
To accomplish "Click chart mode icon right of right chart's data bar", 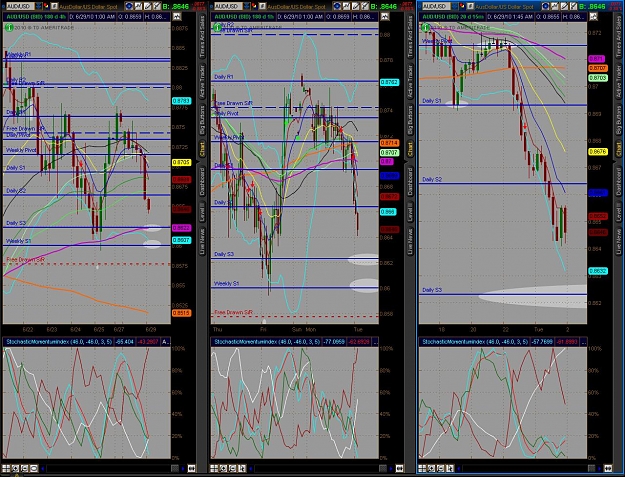I will pyautogui.click(x=593, y=16).
